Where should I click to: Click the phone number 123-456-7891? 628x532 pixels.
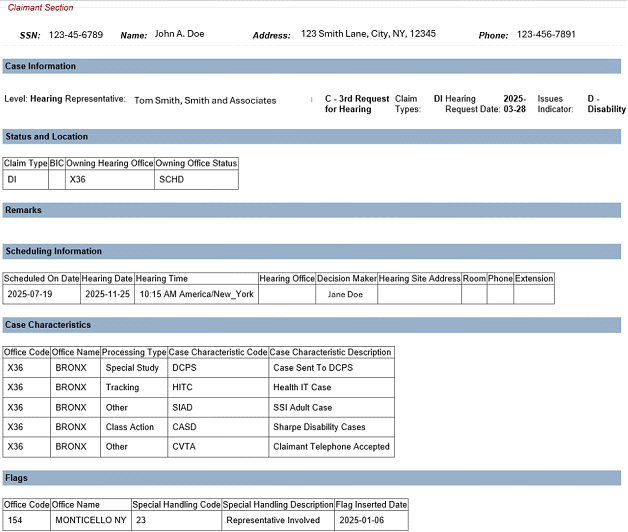click(546, 35)
